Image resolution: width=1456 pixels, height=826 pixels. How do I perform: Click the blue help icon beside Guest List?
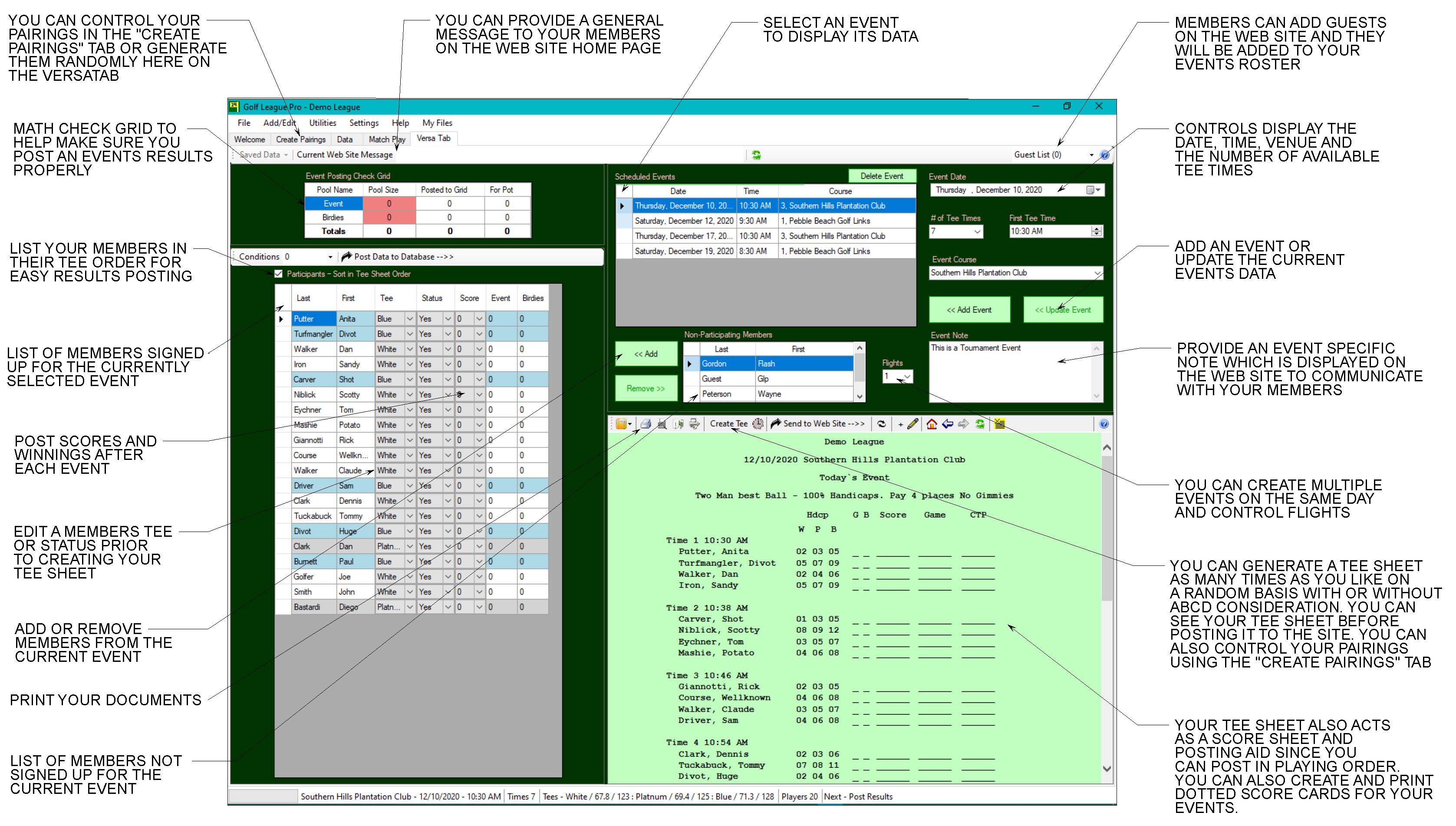click(1104, 155)
